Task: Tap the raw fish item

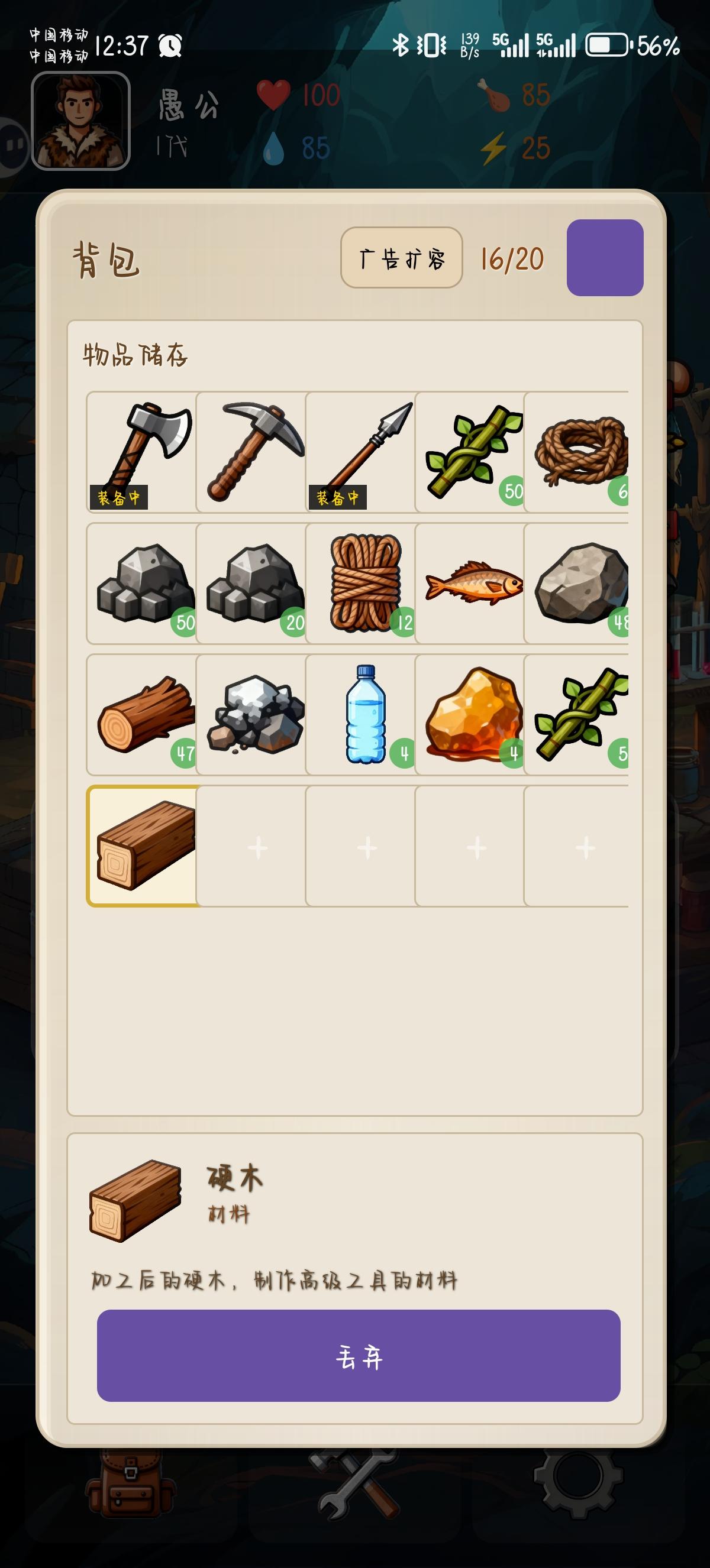Action: pos(469,583)
